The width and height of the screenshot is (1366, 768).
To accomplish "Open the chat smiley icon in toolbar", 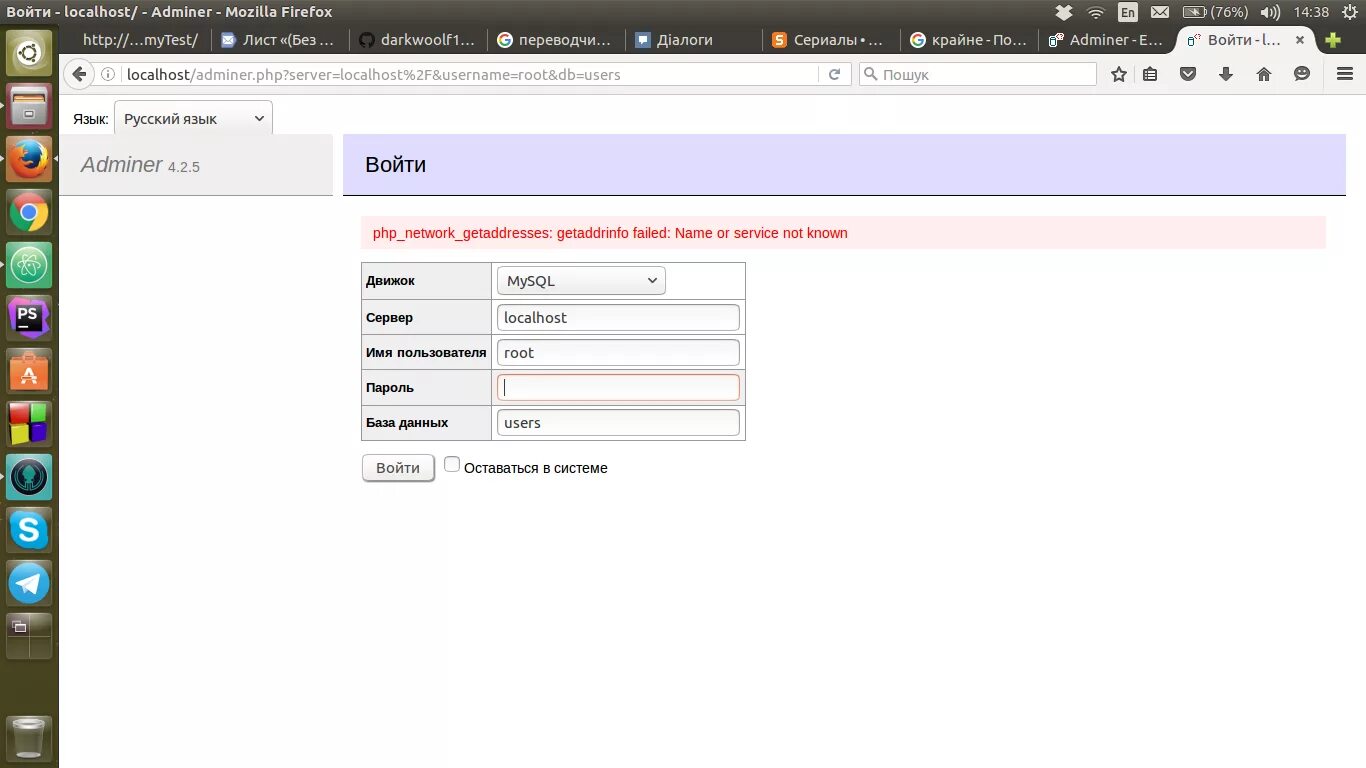I will pos(1302,74).
